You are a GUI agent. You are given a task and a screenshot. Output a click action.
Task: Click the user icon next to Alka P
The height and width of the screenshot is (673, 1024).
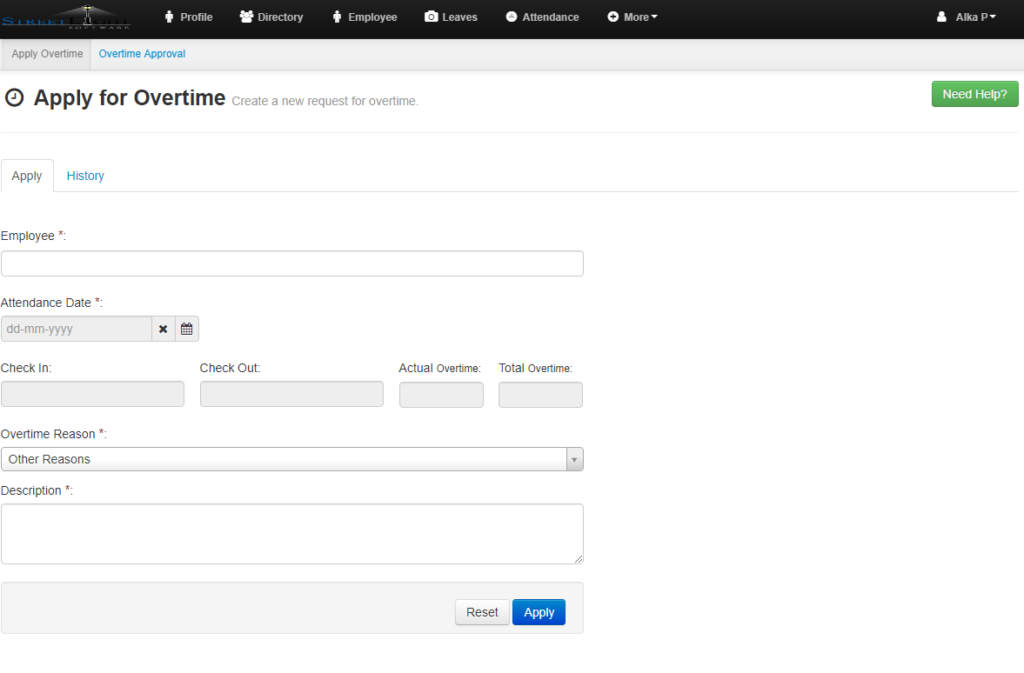(940, 16)
